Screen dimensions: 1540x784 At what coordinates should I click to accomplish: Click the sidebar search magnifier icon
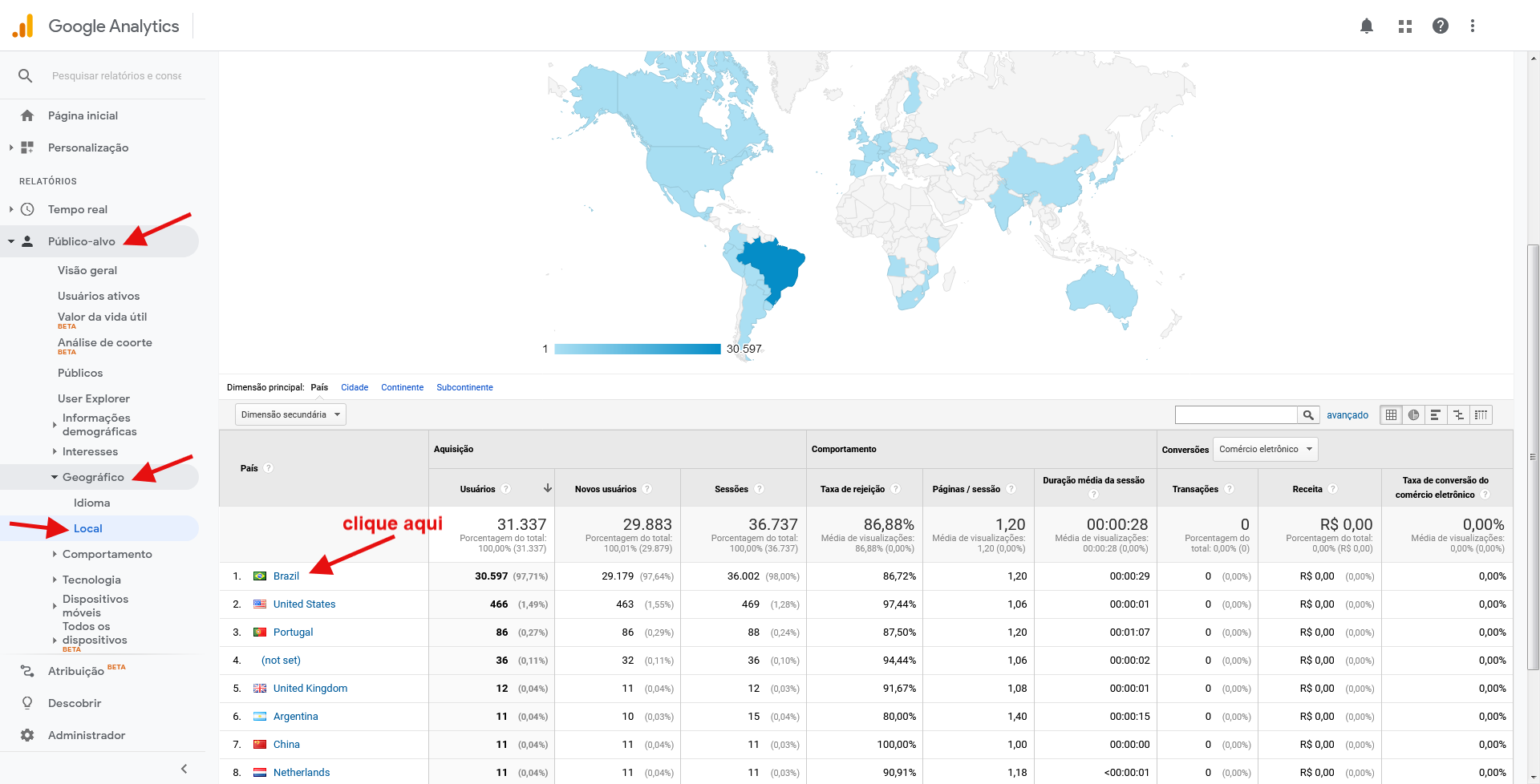[x=26, y=75]
